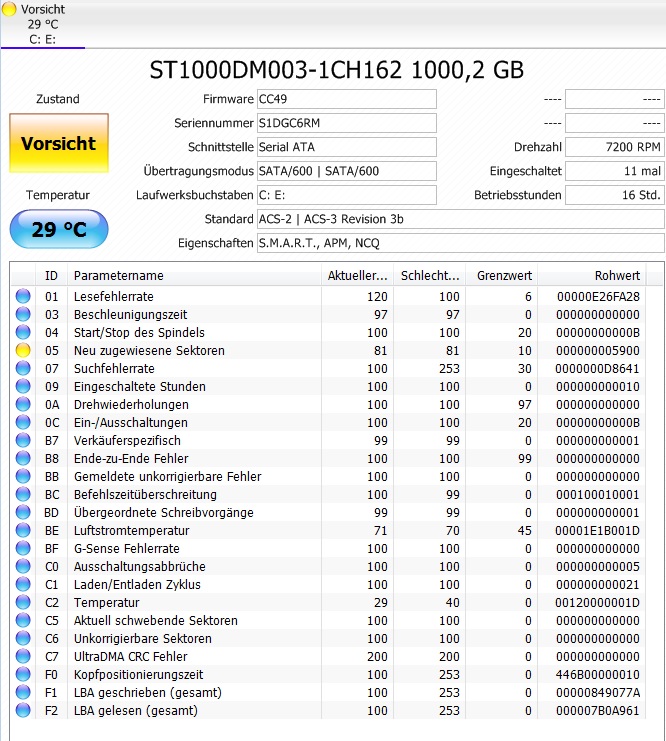Click the blue status icon for Lesefehlerrate
The image size is (666, 741).
click(x=23, y=296)
